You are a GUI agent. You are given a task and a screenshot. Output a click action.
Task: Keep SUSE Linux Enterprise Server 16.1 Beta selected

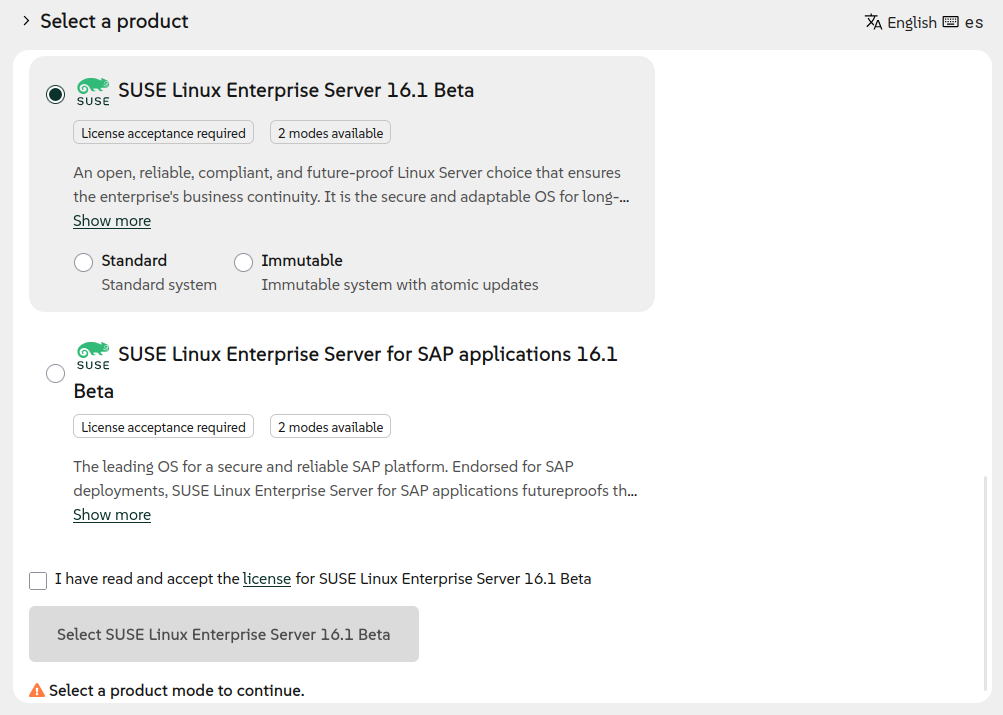pos(56,93)
